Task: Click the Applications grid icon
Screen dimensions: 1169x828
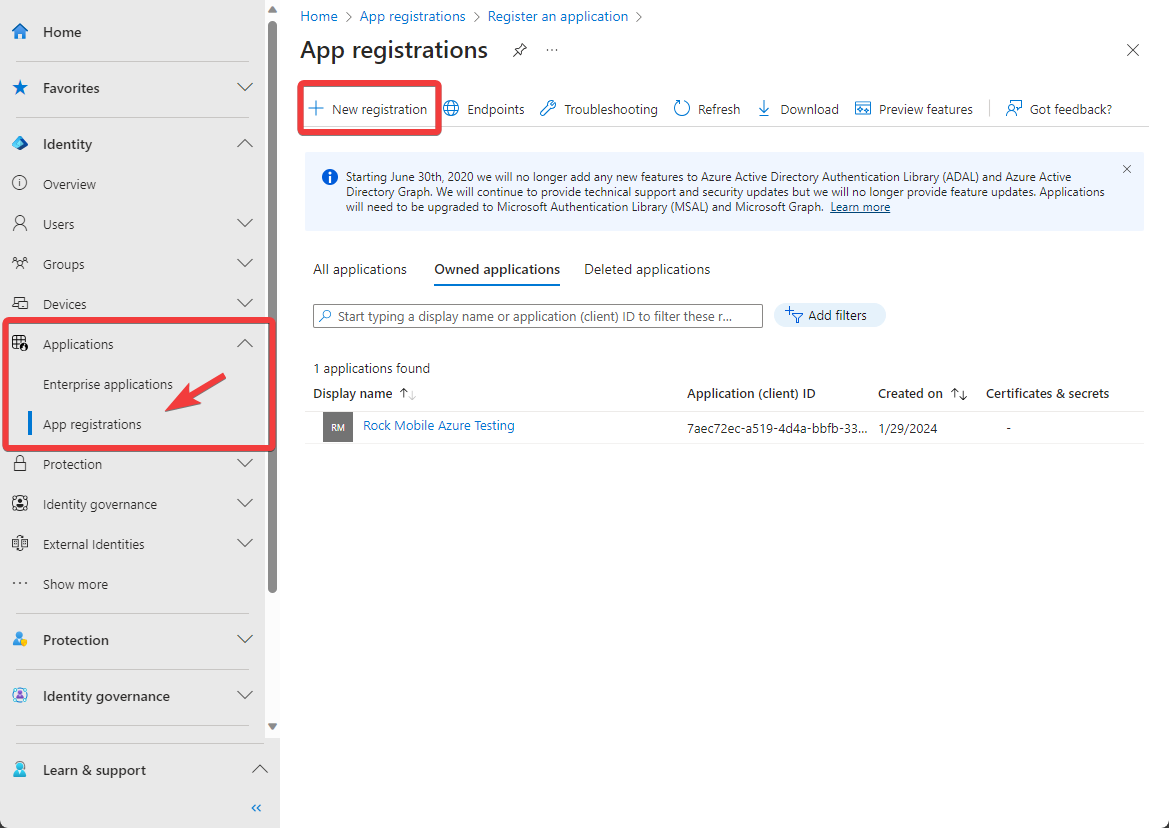Action: pos(20,344)
